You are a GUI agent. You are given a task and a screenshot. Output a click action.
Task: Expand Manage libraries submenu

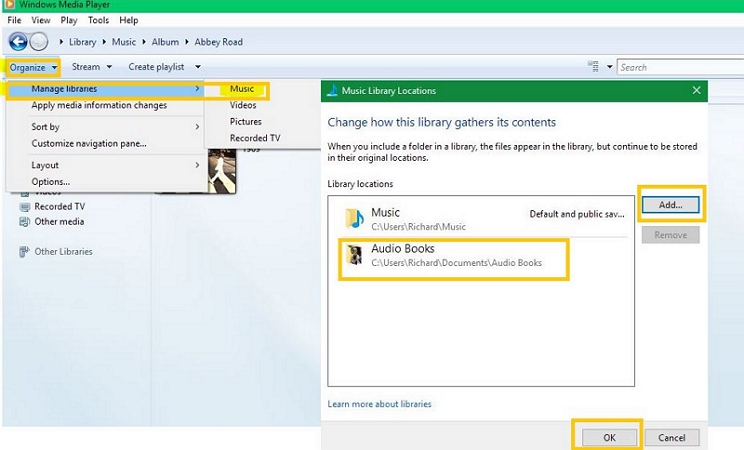pyautogui.click(x=106, y=89)
